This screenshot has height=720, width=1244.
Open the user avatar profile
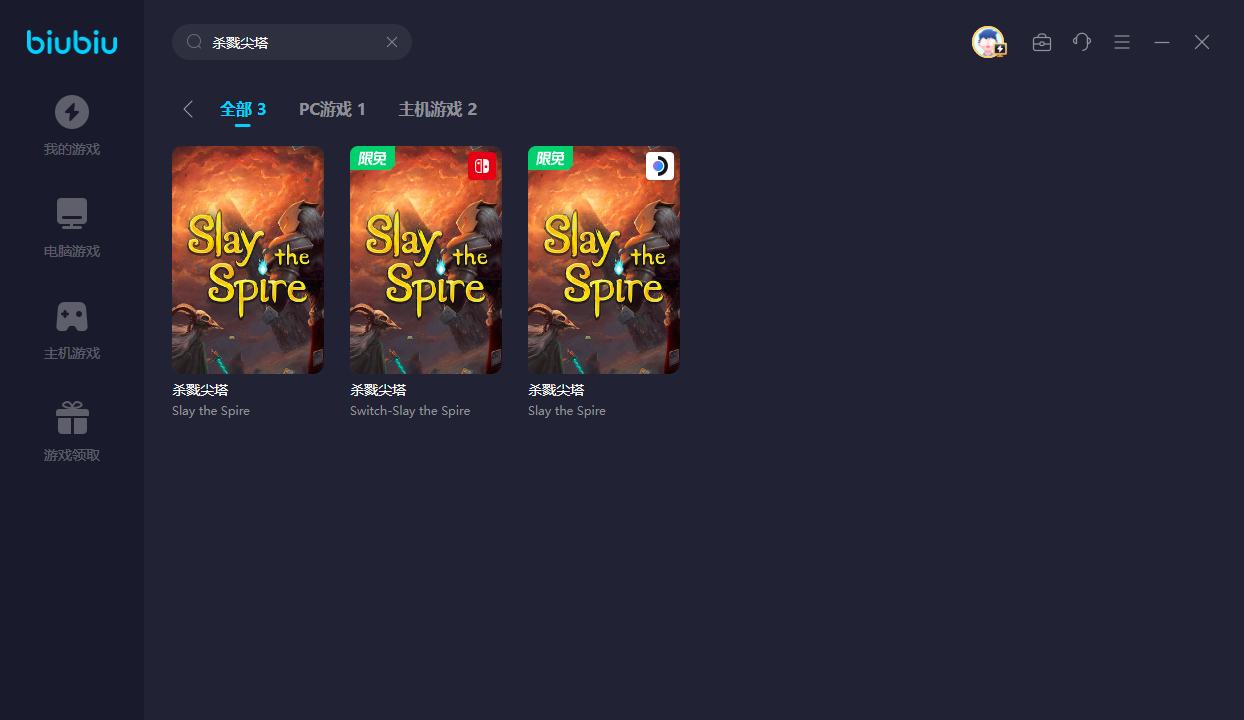pos(988,42)
